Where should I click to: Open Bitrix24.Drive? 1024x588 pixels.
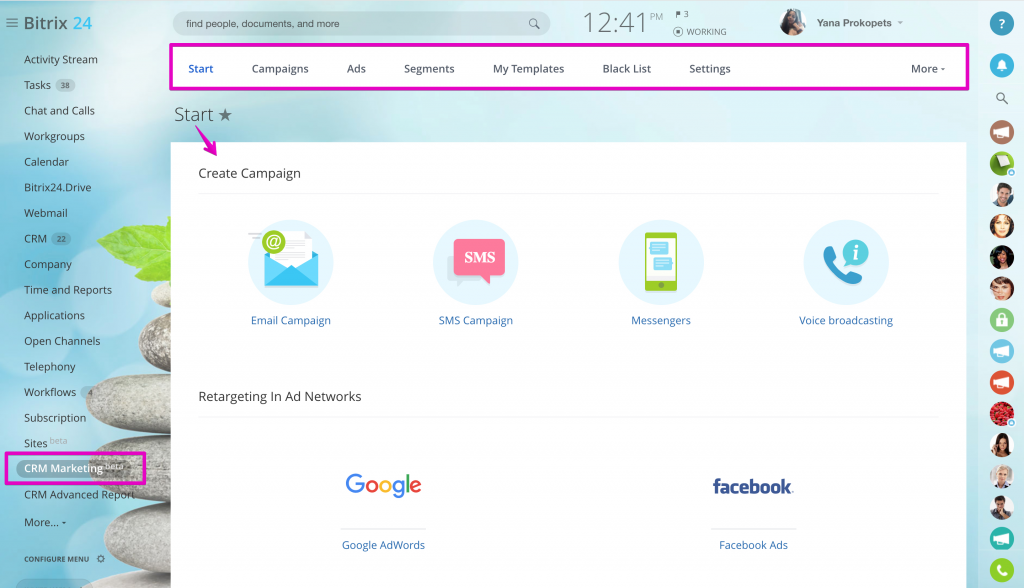tap(57, 188)
